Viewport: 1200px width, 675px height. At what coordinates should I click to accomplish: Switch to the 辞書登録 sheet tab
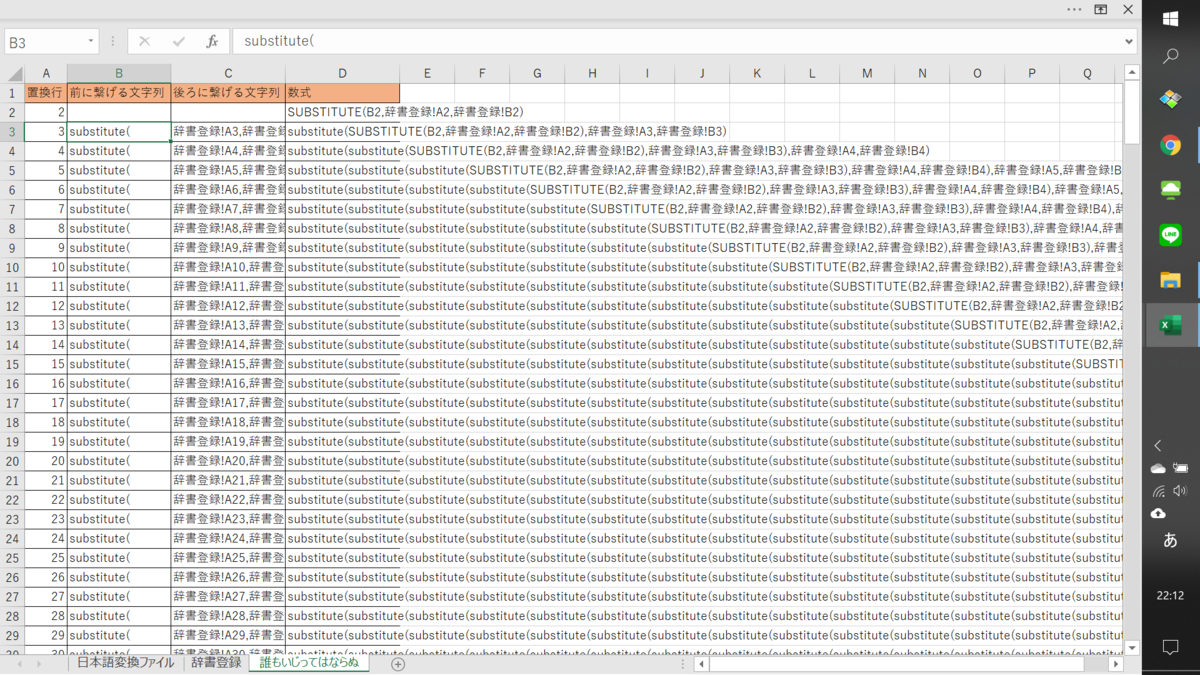tap(216, 663)
